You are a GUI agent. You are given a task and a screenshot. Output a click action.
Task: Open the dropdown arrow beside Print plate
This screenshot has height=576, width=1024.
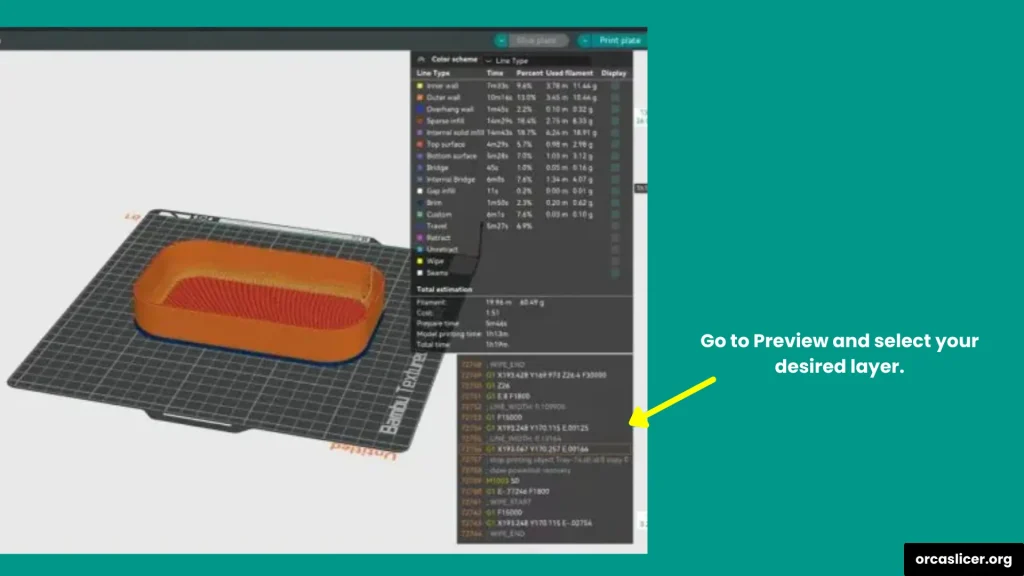point(584,40)
